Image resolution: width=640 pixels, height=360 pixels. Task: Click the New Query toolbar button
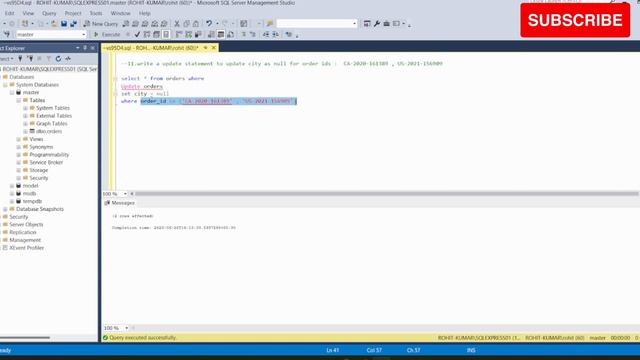click(x=100, y=24)
